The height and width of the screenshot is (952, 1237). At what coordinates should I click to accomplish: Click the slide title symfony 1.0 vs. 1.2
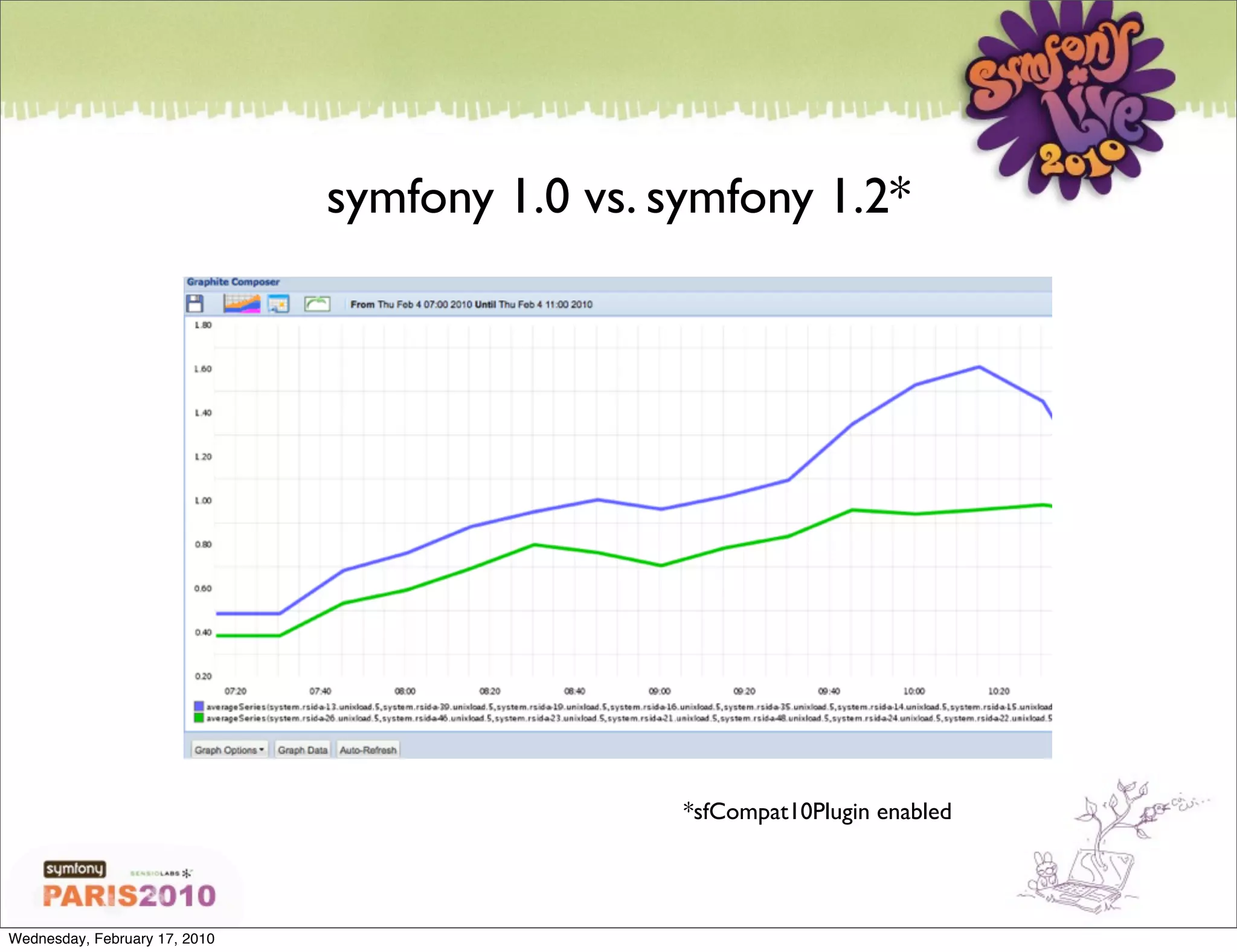coord(617,198)
